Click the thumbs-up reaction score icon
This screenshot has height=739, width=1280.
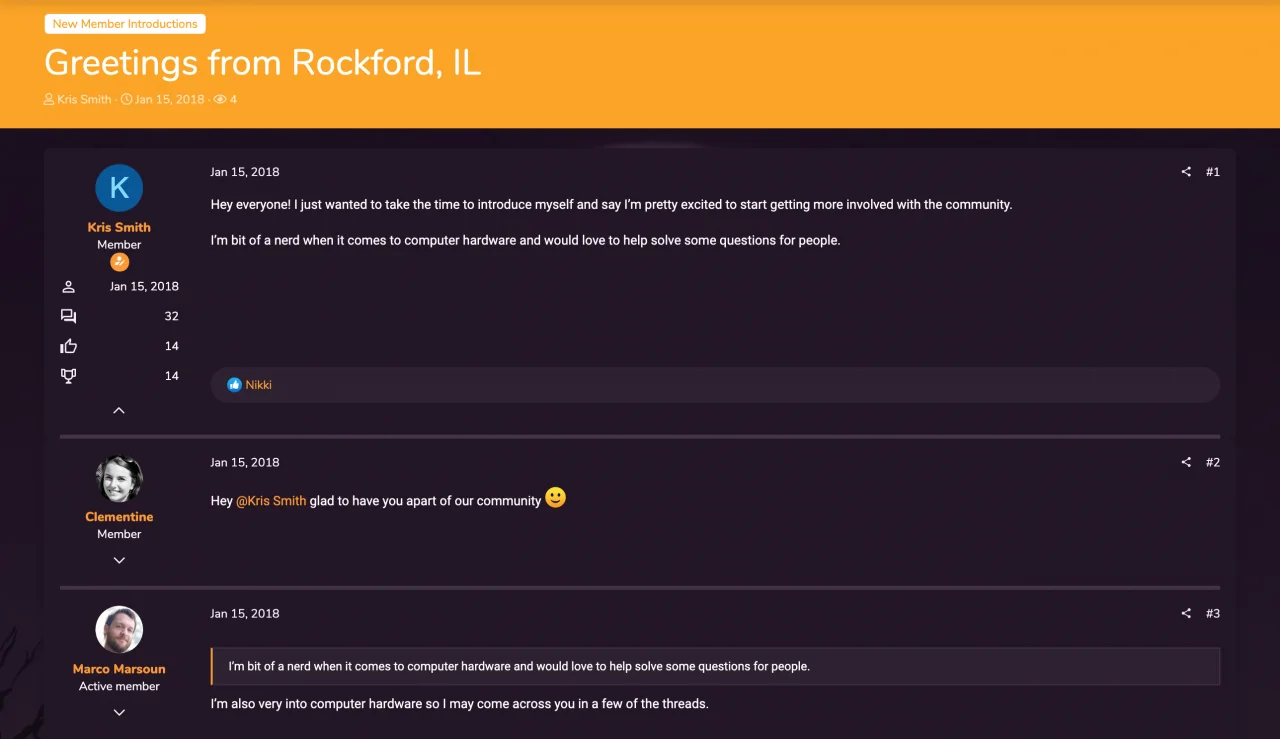pos(68,346)
